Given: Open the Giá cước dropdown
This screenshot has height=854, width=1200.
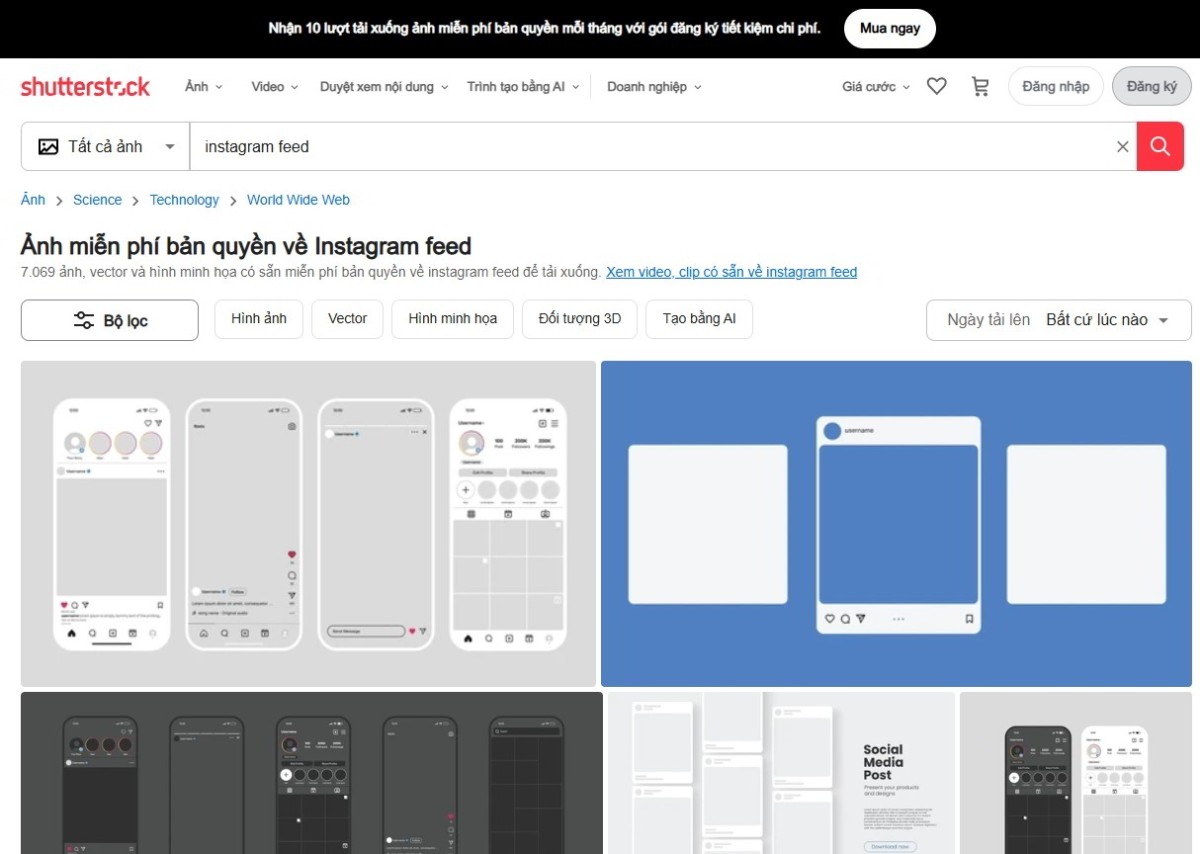Looking at the screenshot, I should (x=876, y=87).
